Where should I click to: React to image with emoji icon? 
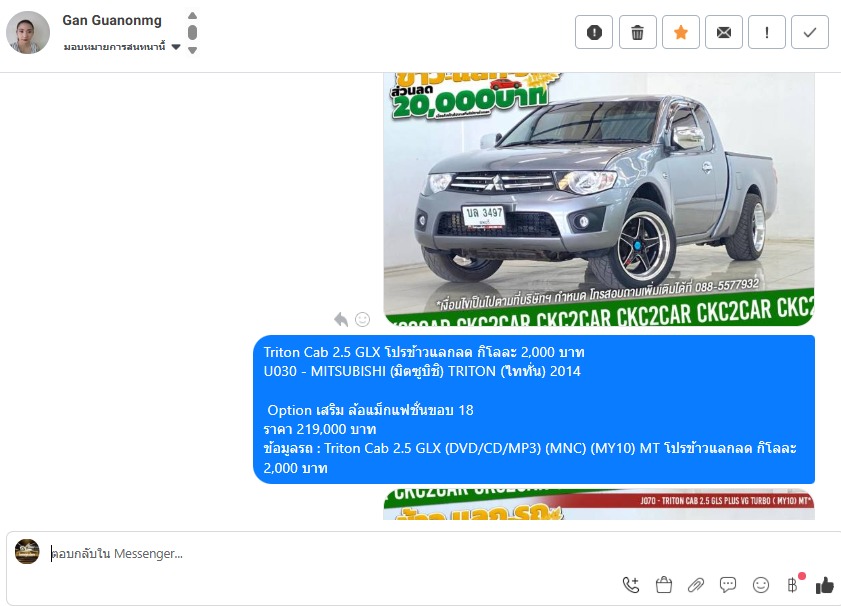pos(363,319)
